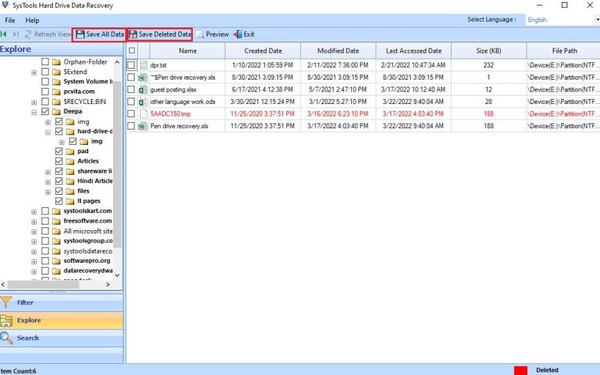Screen dimensions: 600x375
Task: Expand the $RECYCLE.BIN folder node
Action: coord(34,102)
